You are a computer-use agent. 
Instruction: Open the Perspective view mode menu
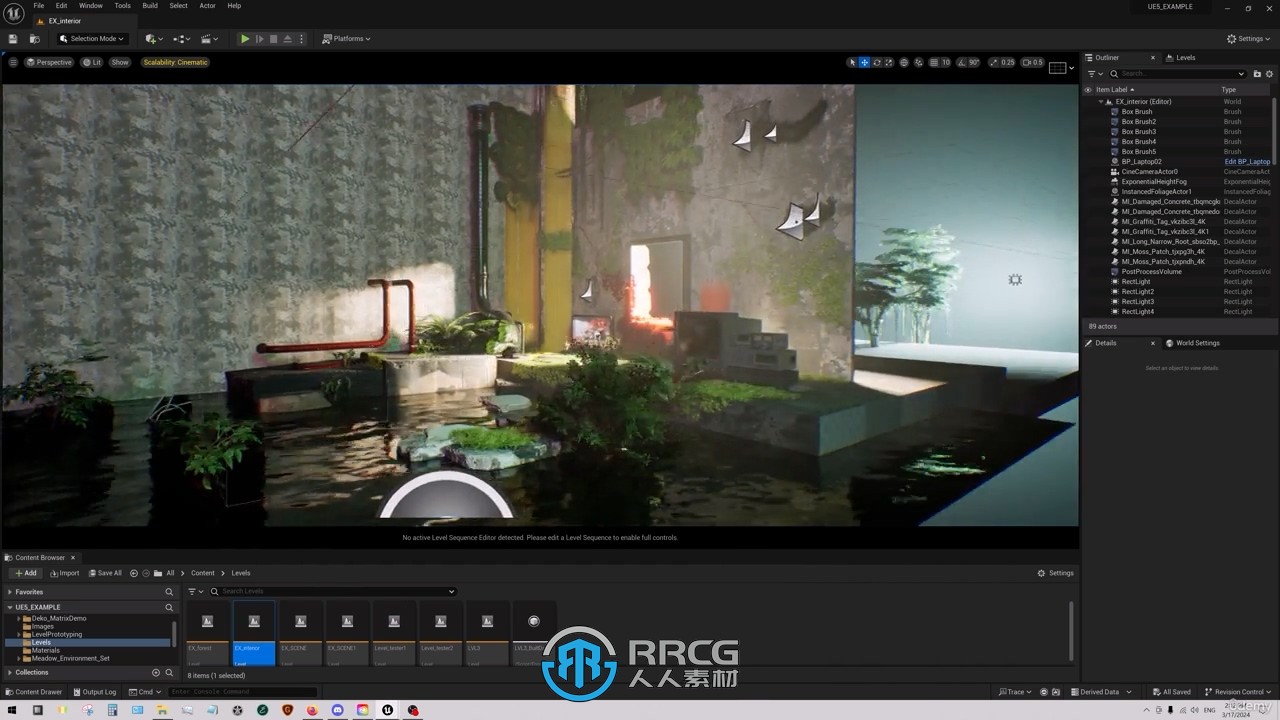pyautogui.click(x=49, y=62)
